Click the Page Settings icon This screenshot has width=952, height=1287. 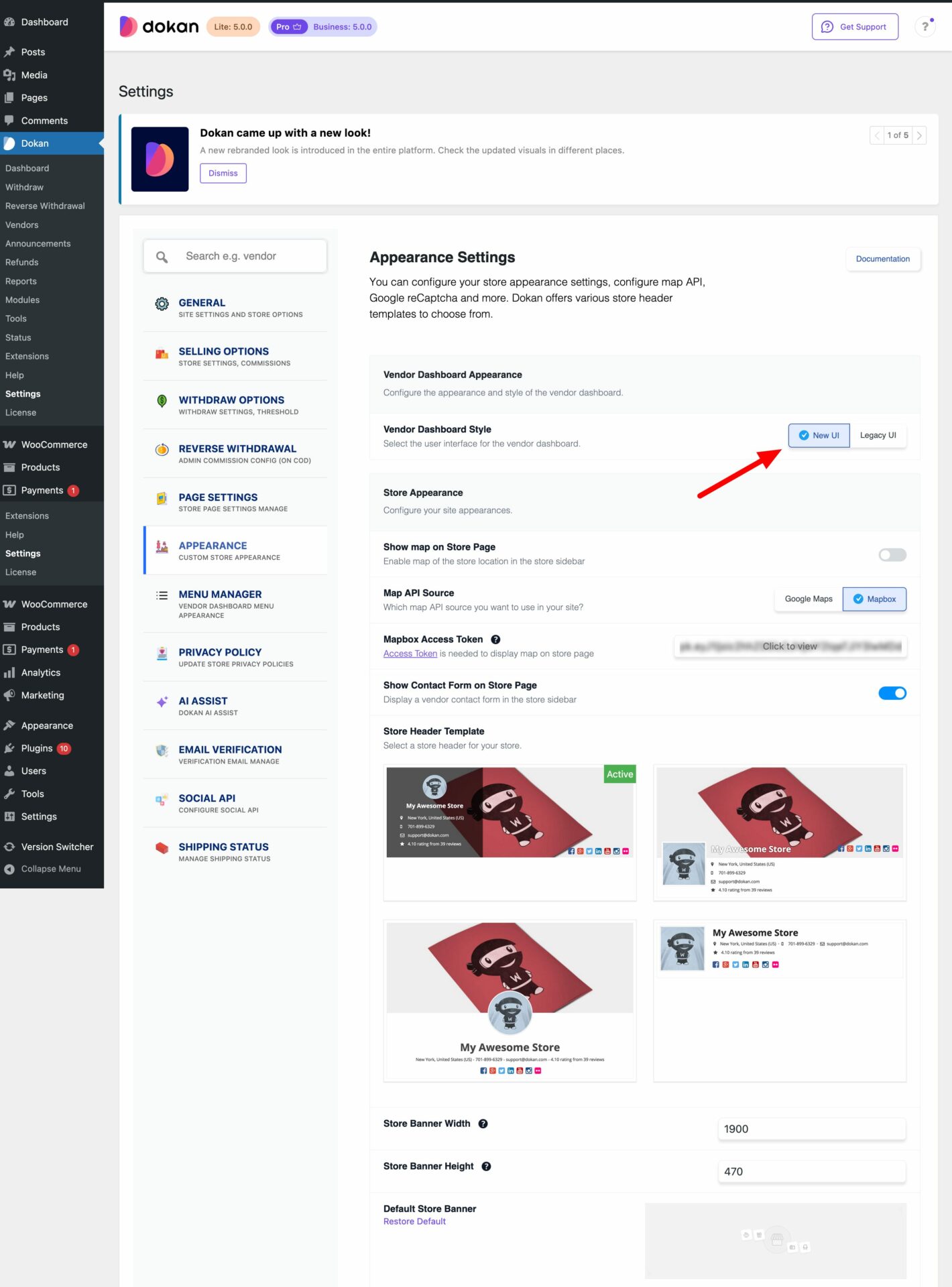pos(162,498)
